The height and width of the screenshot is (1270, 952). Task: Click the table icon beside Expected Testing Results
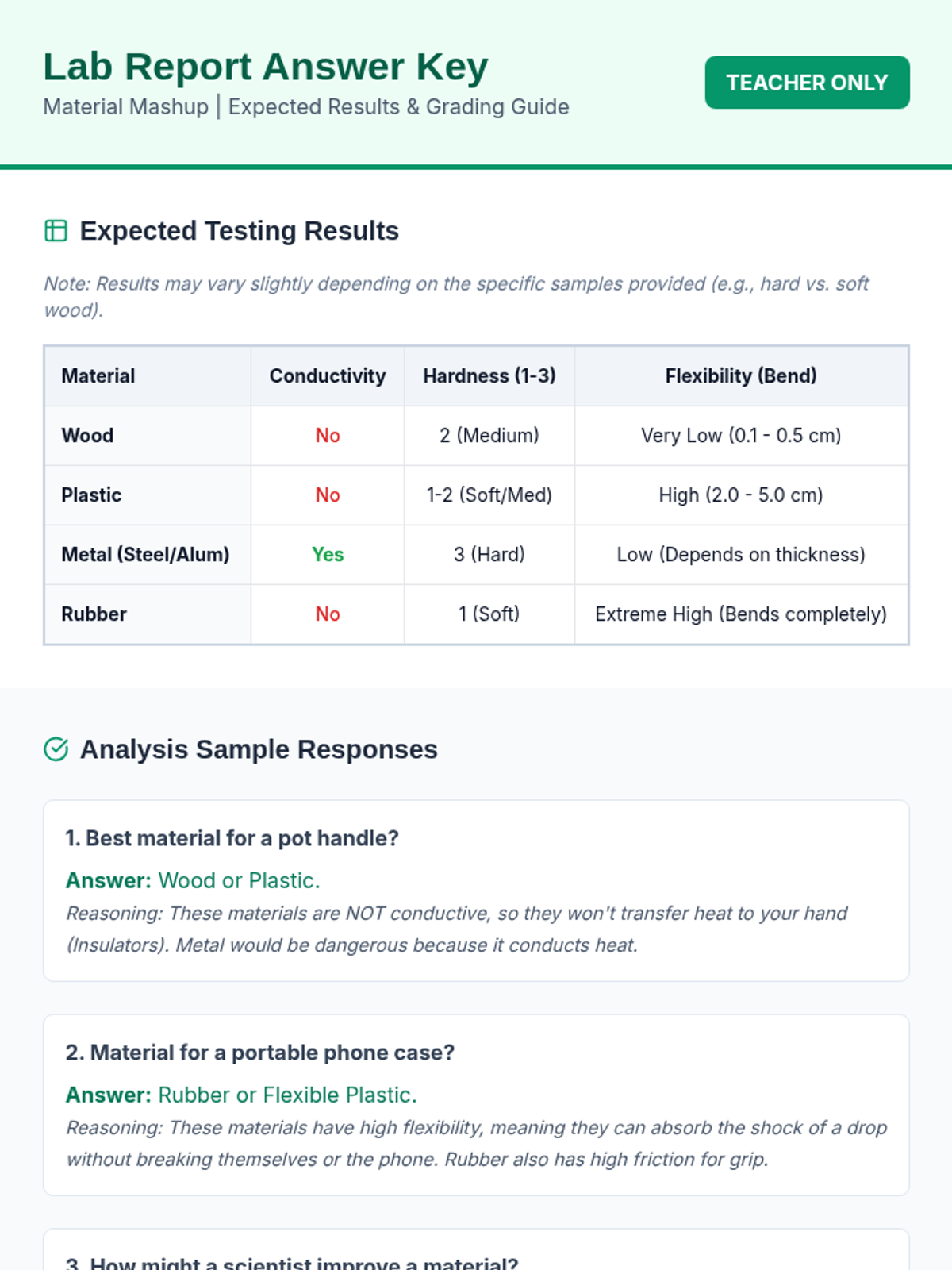coord(56,231)
